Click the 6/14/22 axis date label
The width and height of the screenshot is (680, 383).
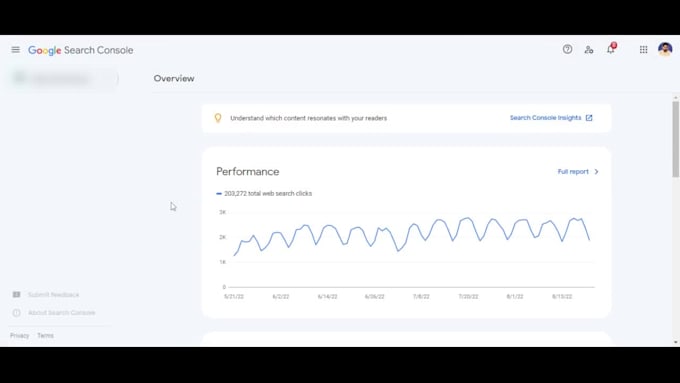327,297
